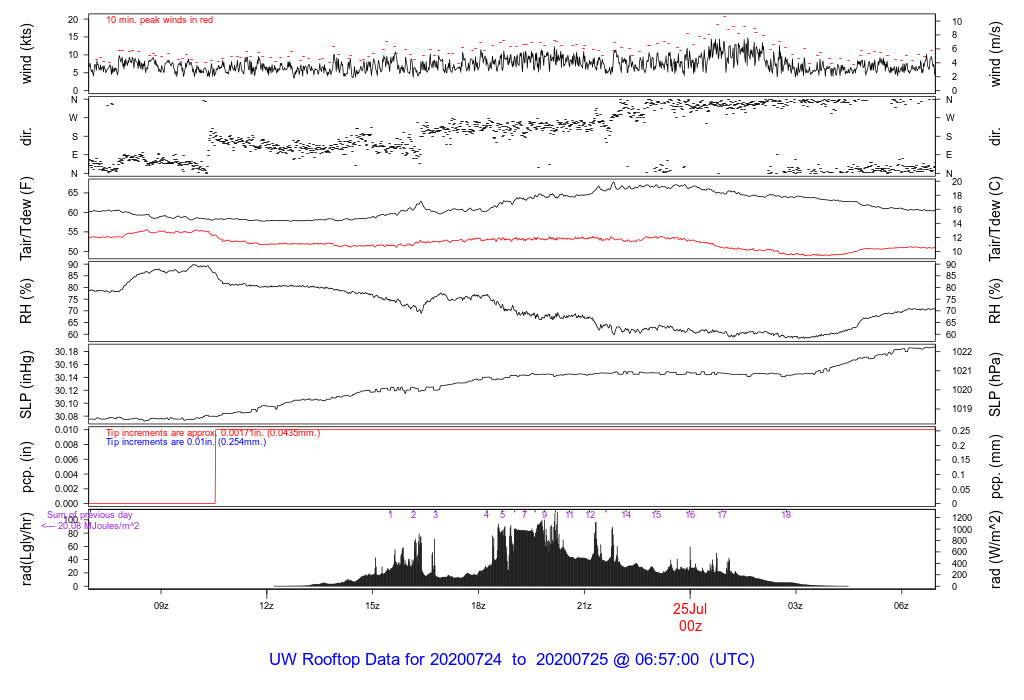Select the 'wind (m/s)' axis label

pos(995,54)
